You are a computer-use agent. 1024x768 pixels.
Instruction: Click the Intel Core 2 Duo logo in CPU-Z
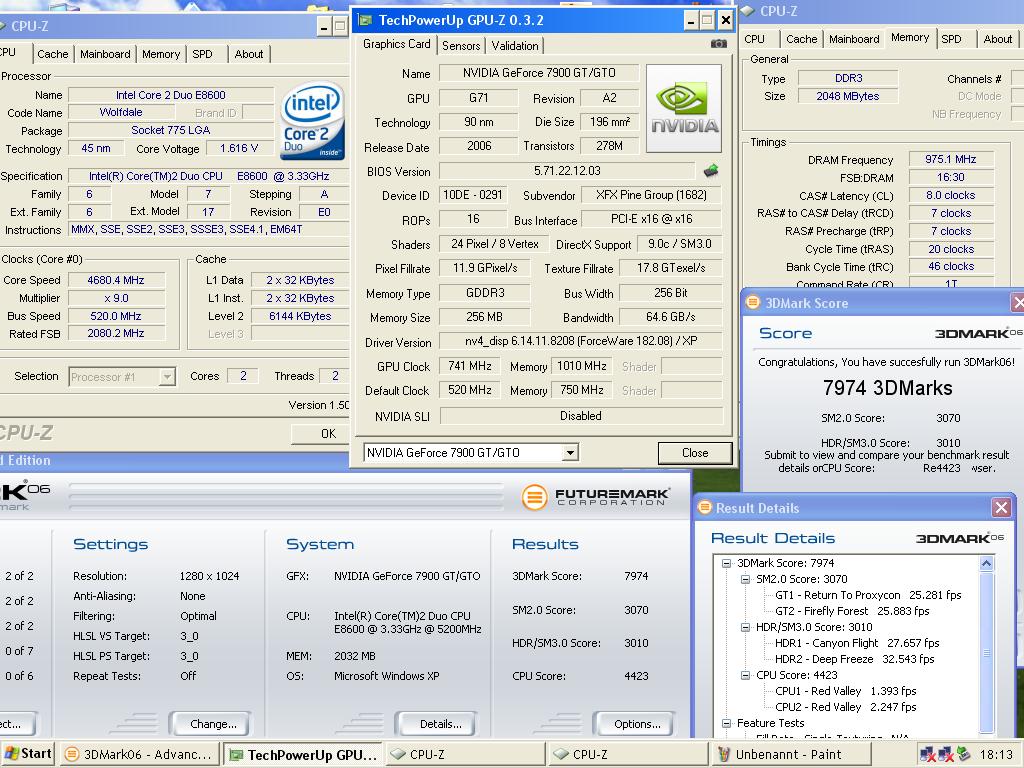[312, 120]
